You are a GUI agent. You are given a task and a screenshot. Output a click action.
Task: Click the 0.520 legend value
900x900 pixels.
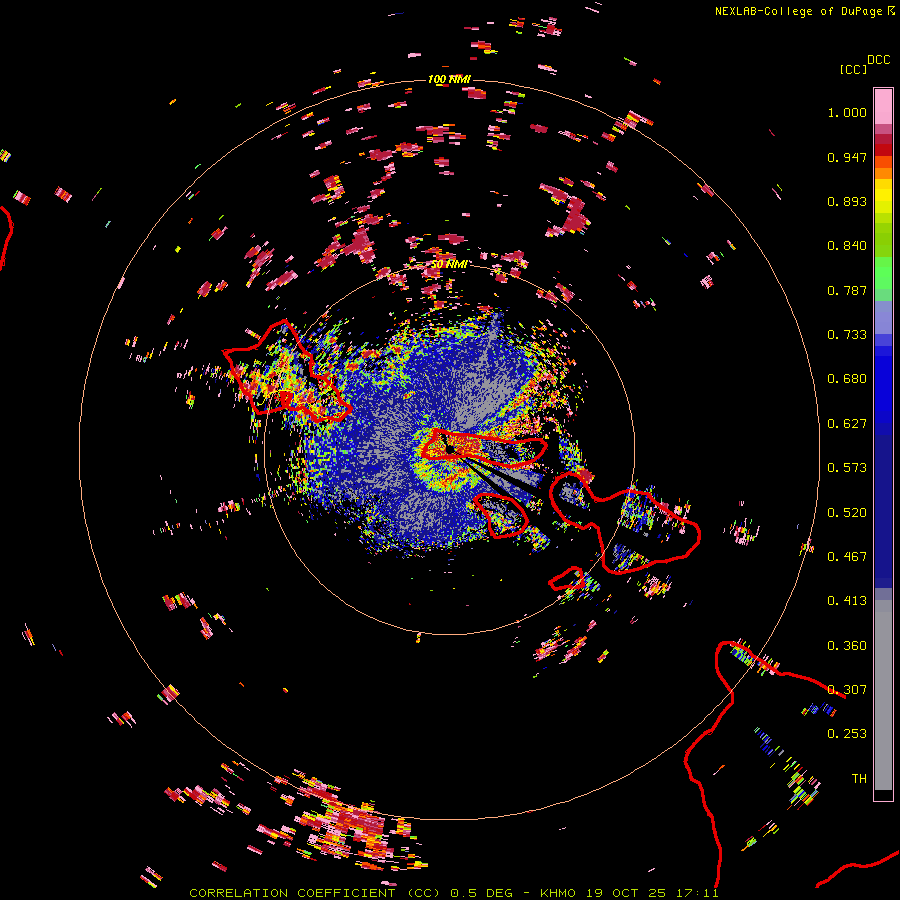pos(847,513)
